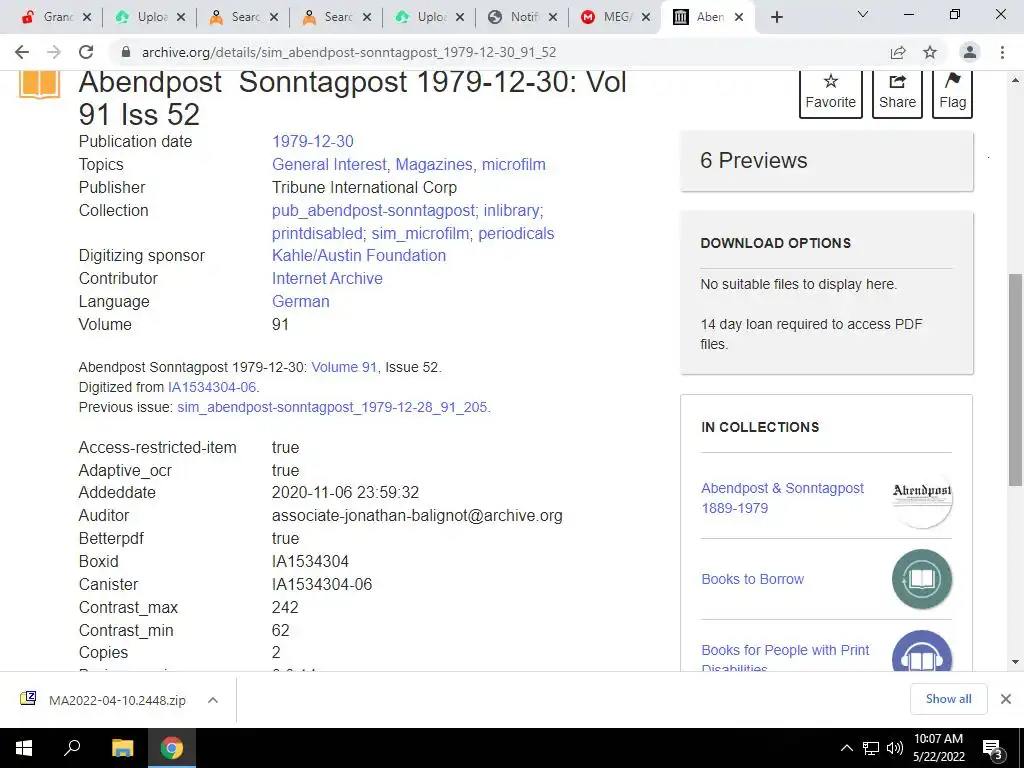Go back to previous page
Screen dimensions: 1024x768
pyautogui.click(x=22, y=52)
